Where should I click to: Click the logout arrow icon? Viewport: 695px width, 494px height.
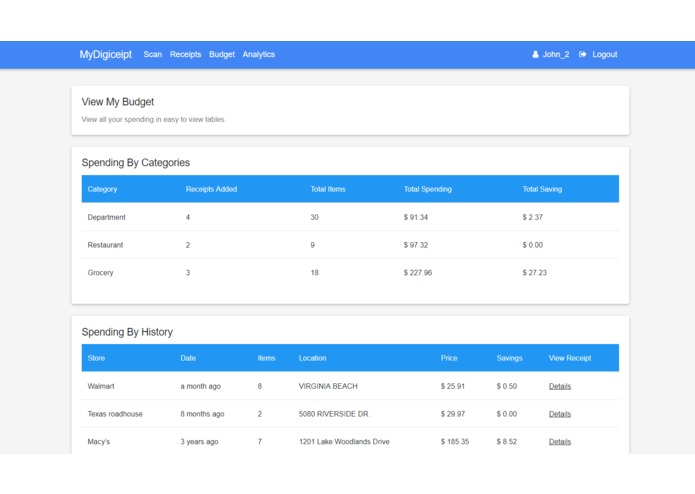[x=582, y=54]
